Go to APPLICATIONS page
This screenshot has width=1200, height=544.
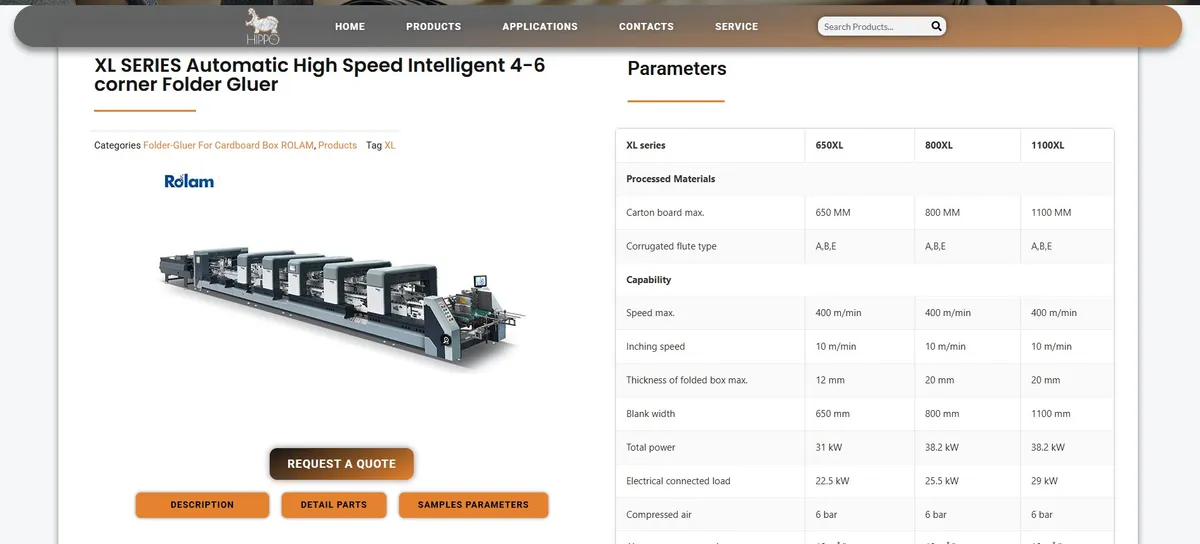pyautogui.click(x=540, y=26)
